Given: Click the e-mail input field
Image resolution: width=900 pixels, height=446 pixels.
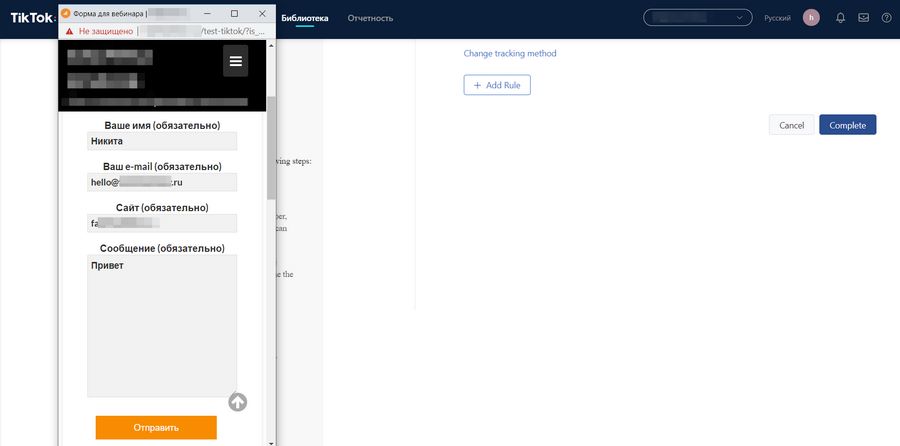Looking at the screenshot, I should [x=162, y=183].
